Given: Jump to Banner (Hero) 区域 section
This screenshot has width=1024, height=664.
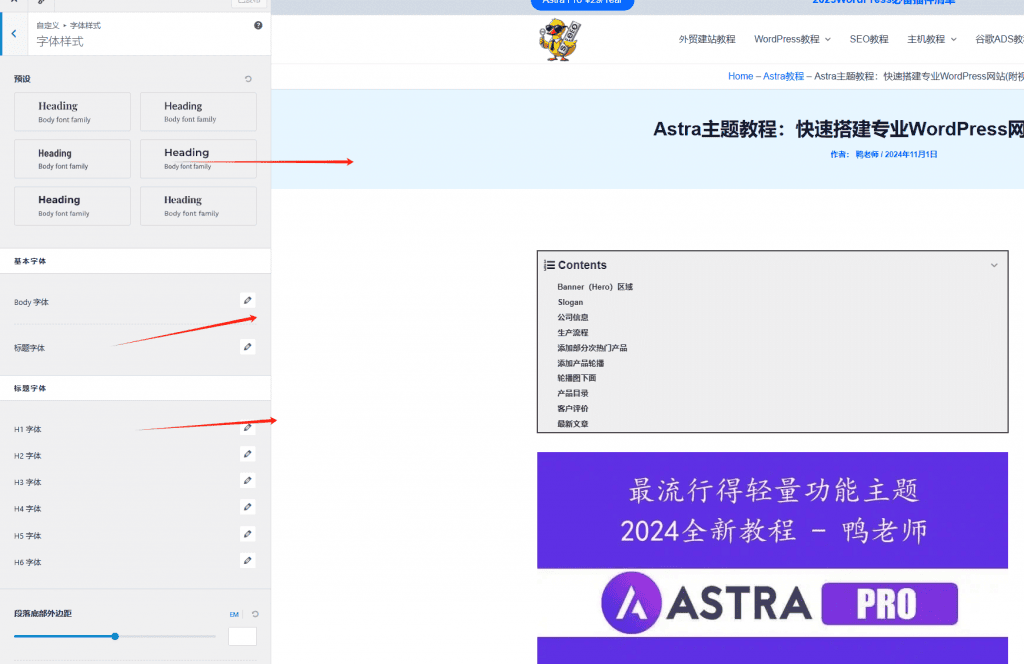Looking at the screenshot, I should (x=595, y=287).
